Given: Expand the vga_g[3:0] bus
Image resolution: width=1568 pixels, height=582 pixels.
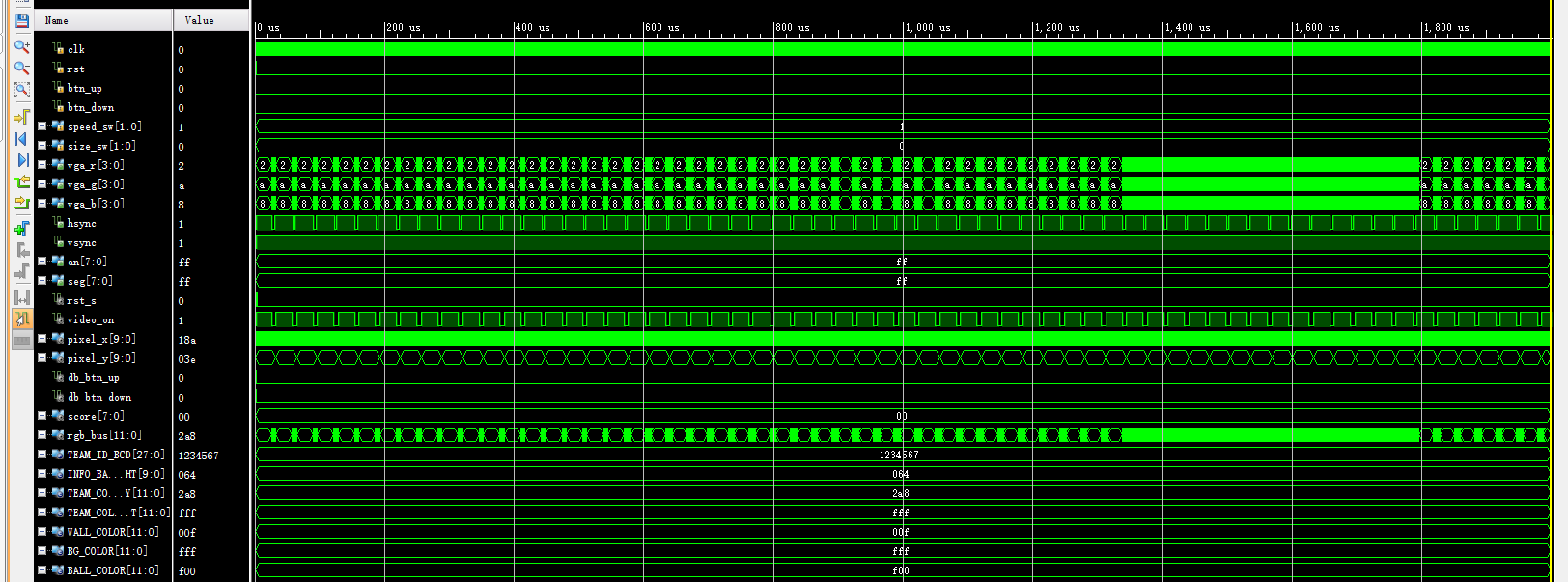Looking at the screenshot, I should [42, 184].
